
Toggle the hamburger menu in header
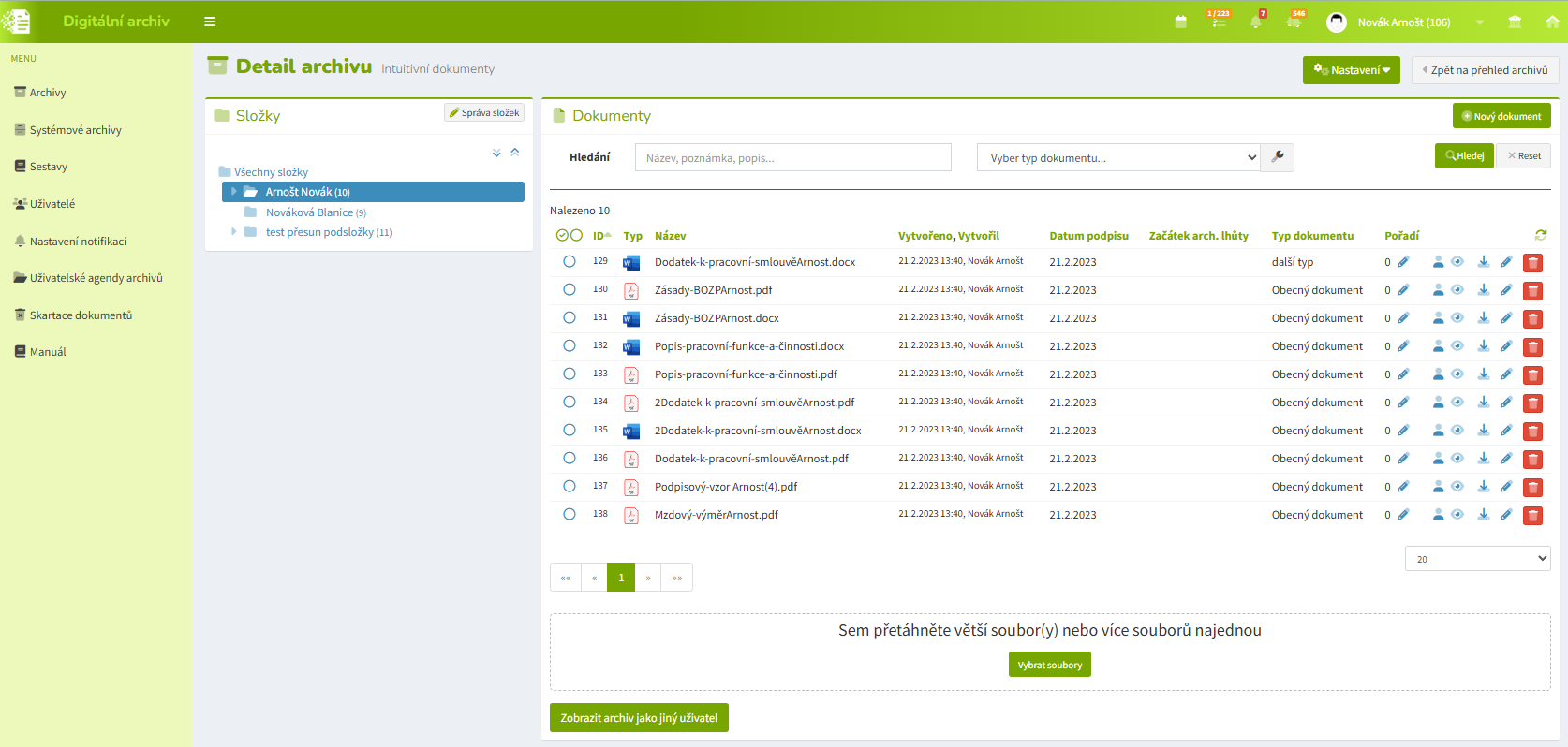[210, 22]
